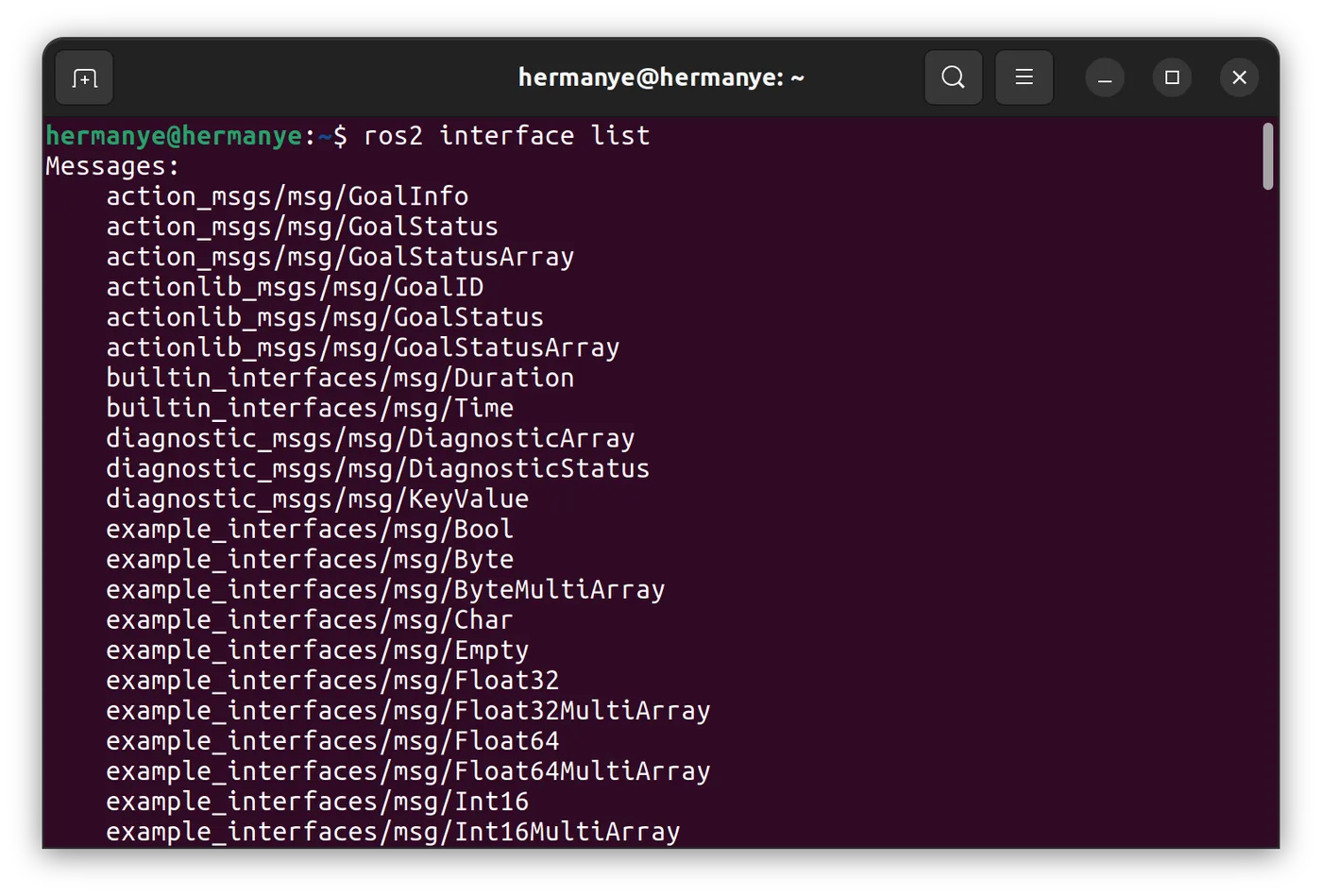
Task: Click the terminal vertical scrollbar thumb
Action: 1267,157
